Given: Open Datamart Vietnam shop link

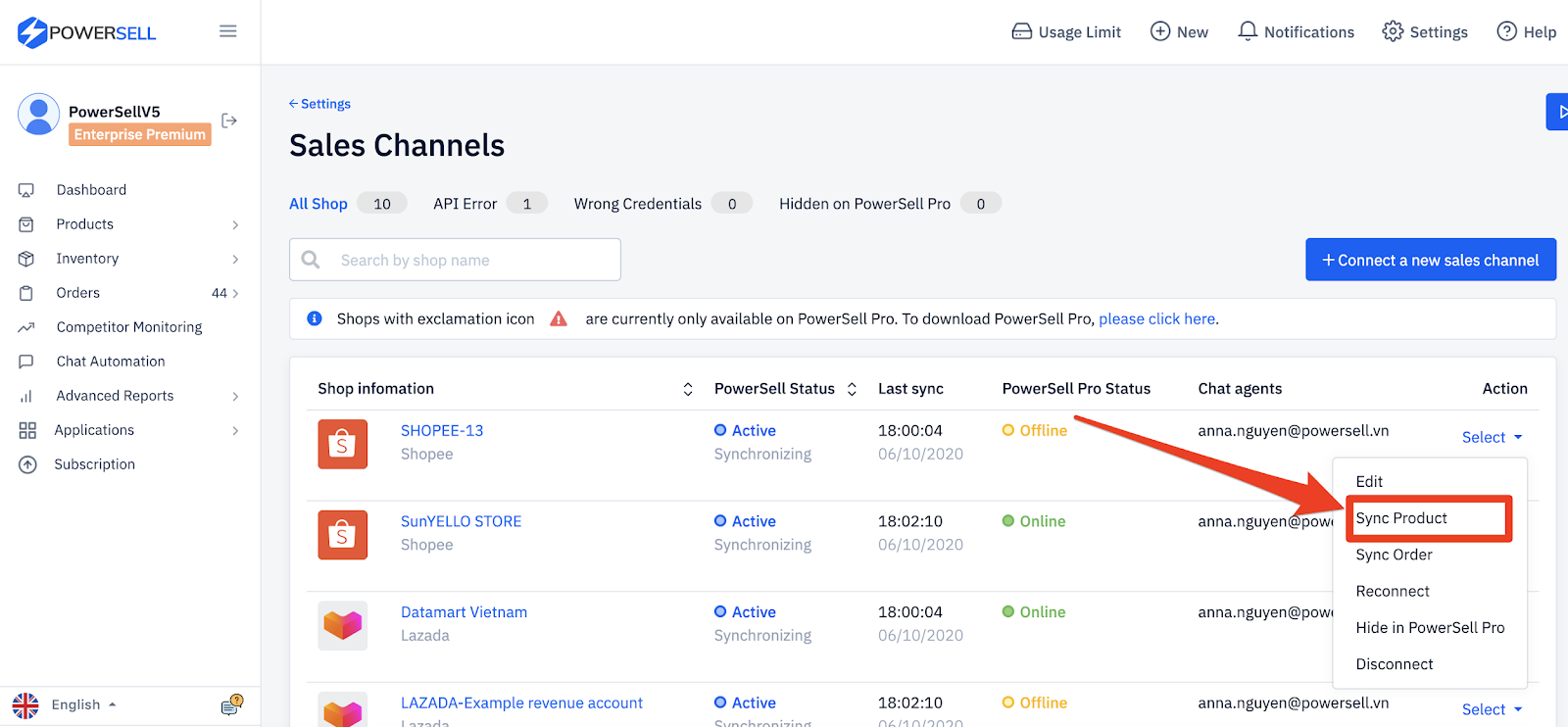Looking at the screenshot, I should click(464, 612).
